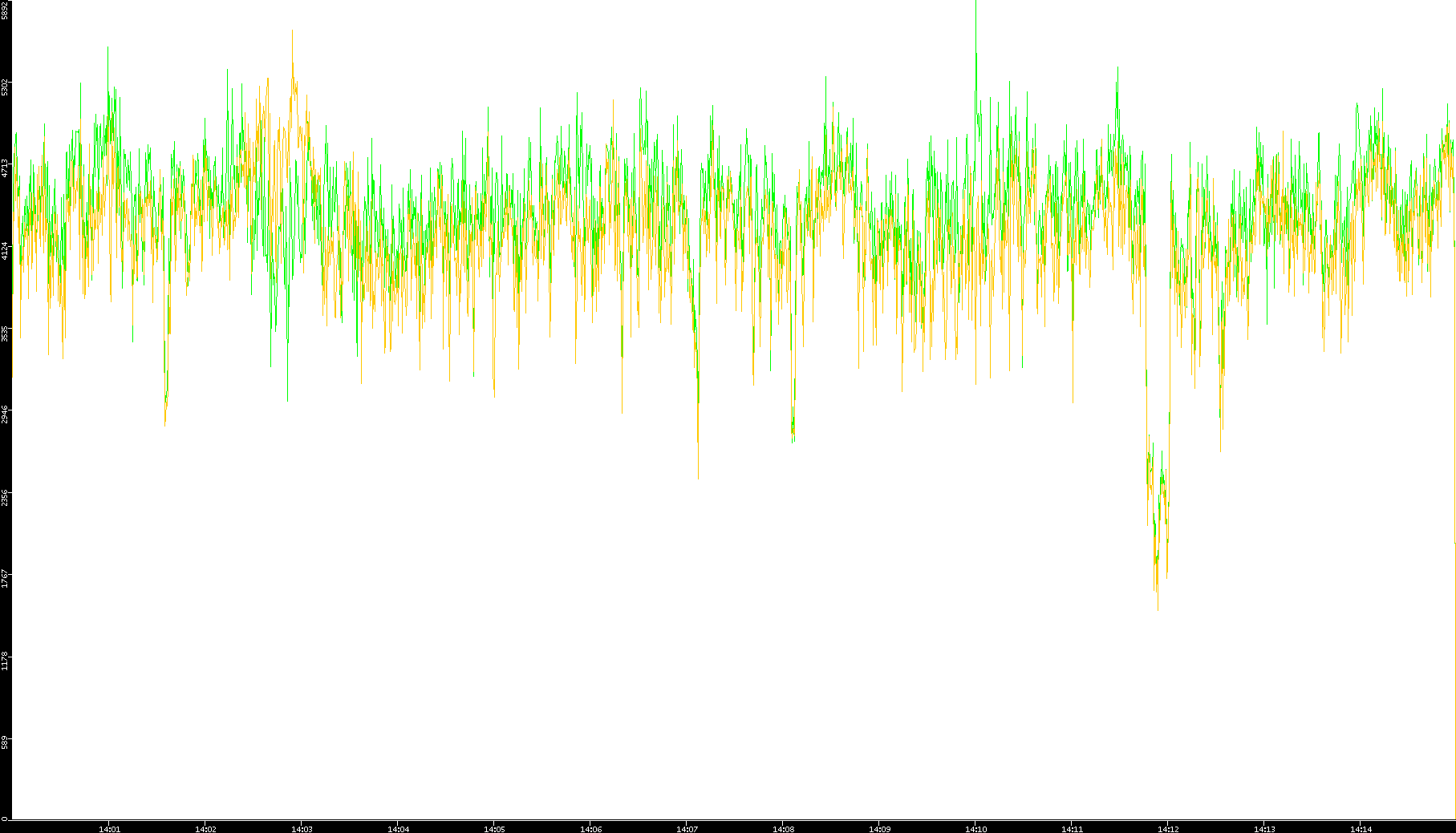Image resolution: width=1456 pixels, height=833 pixels.
Task: Click the 5302 vertical axis label
Action: [x=5, y=86]
